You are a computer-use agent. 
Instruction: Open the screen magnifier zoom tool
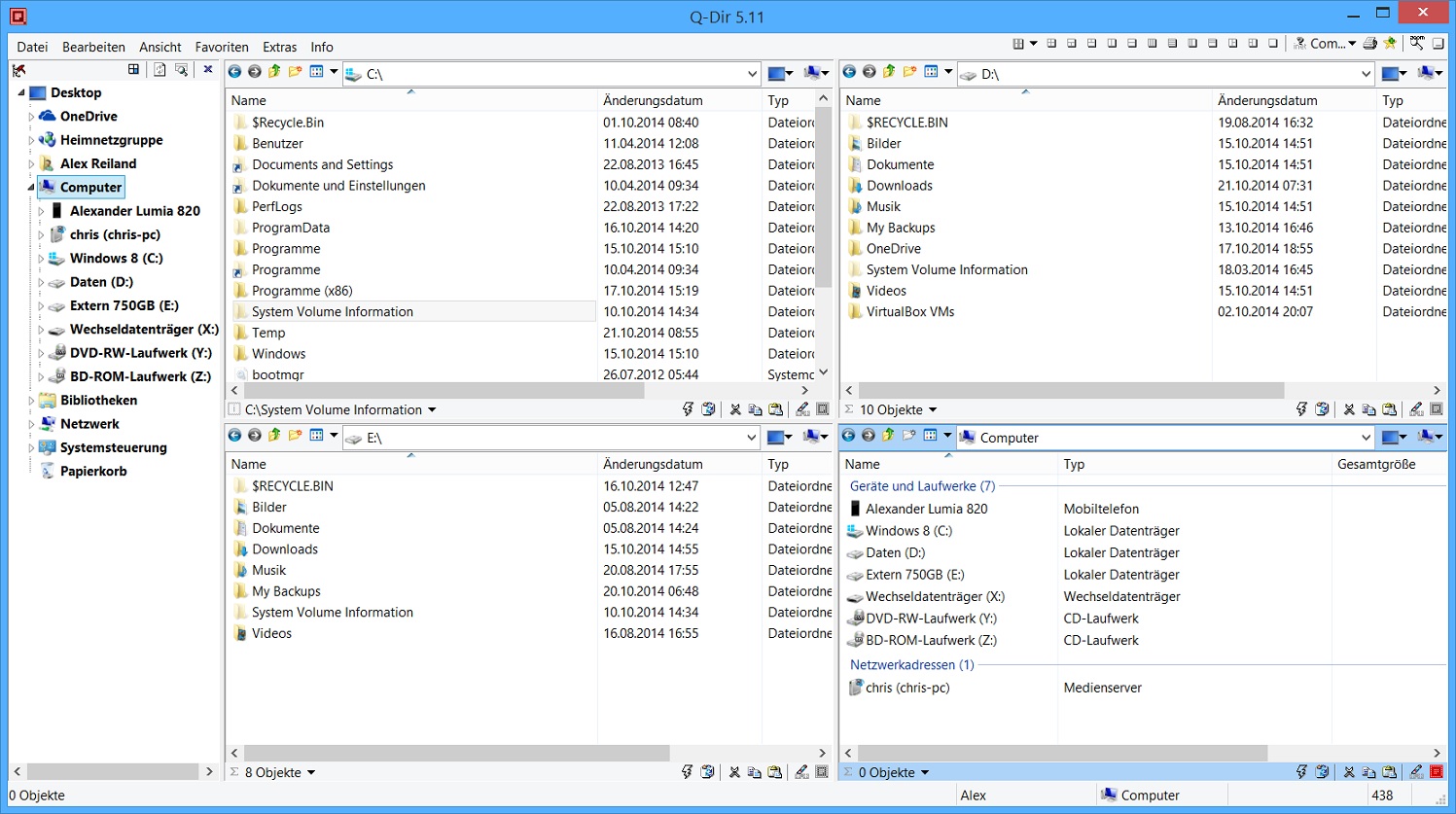(x=1417, y=44)
